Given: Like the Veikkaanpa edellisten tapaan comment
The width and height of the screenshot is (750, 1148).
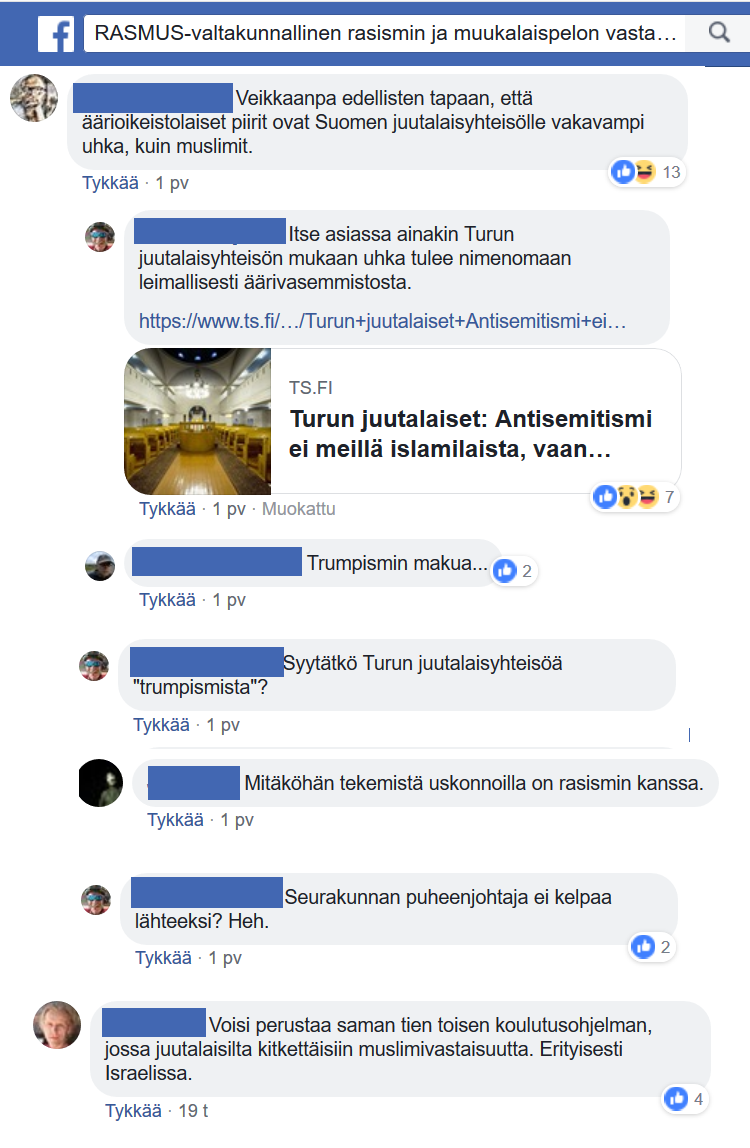Looking at the screenshot, I should coord(110,183).
